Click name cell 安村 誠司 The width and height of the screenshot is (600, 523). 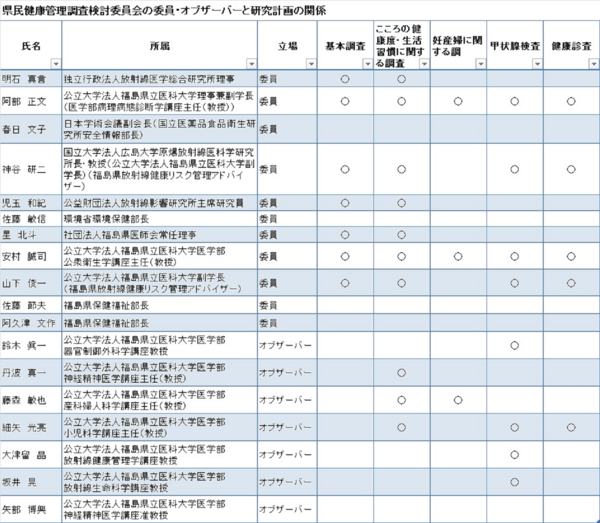(31, 256)
